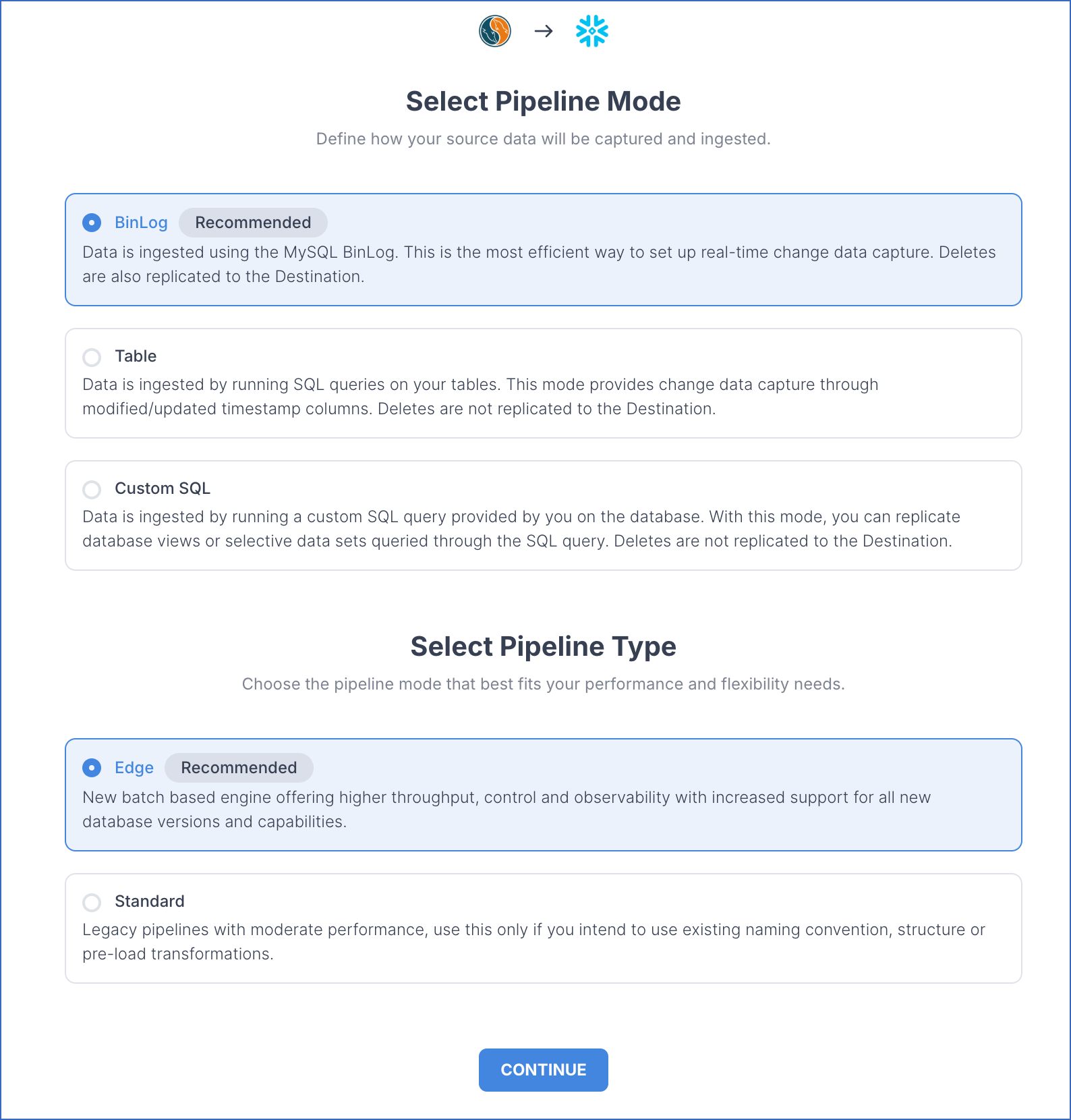Click the Custom SQL mode description

point(521,529)
